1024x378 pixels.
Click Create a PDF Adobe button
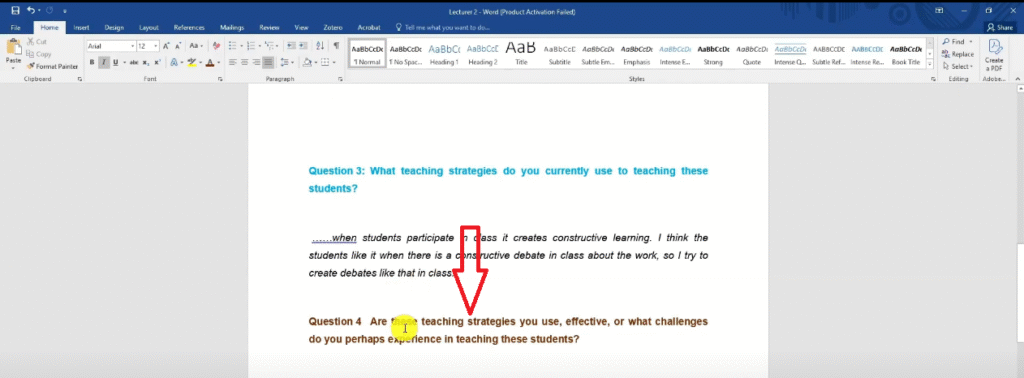[994, 55]
